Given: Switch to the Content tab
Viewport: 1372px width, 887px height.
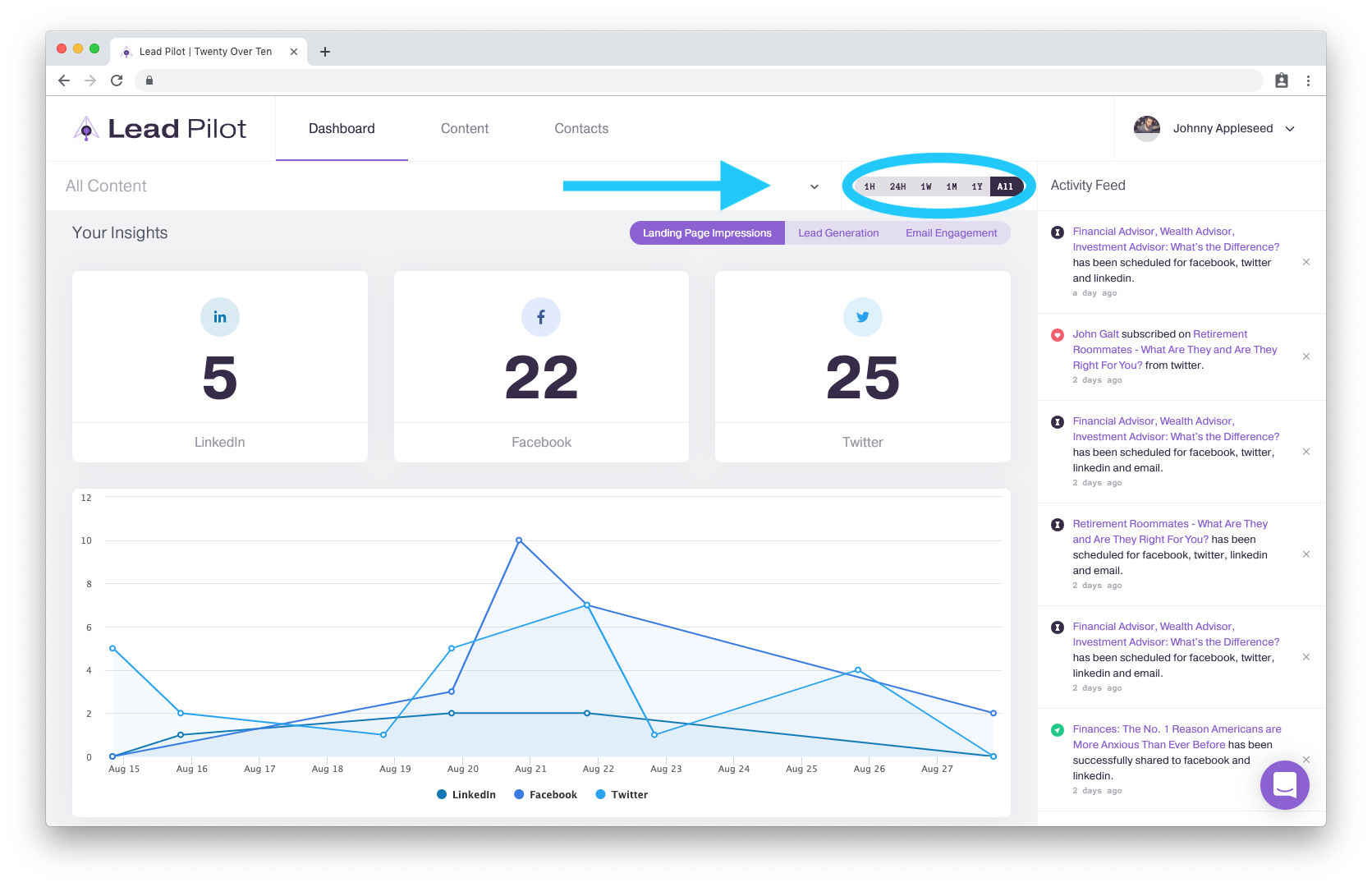Looking at the screenshot, I should point(465,129).
